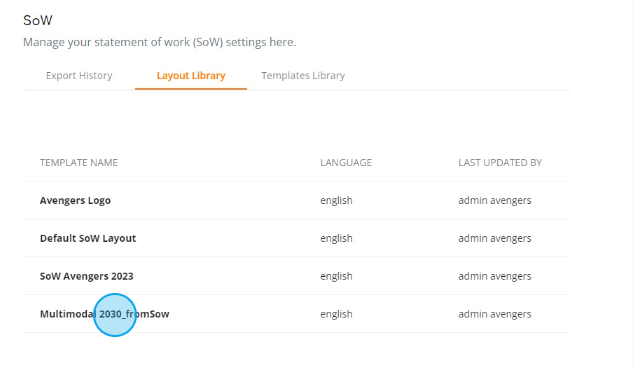Select the SoW Avengers 2023 layout
This screenshot has width=635, height=373.
tap(87, 276)
